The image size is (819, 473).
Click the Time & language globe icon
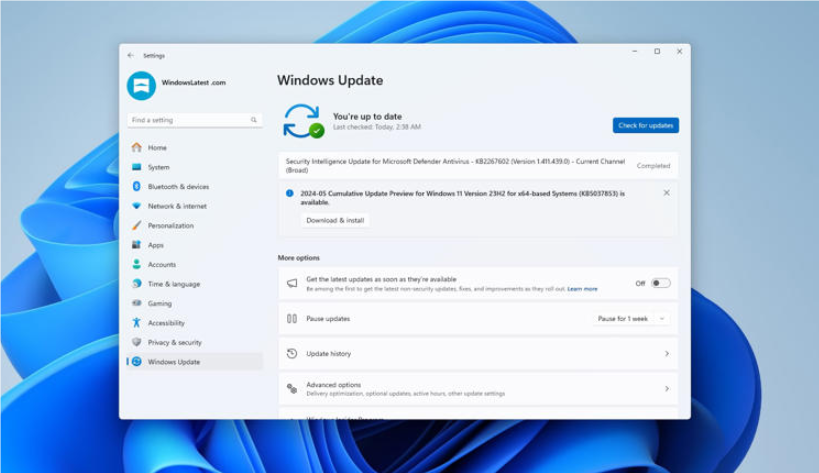click(136, 284)
